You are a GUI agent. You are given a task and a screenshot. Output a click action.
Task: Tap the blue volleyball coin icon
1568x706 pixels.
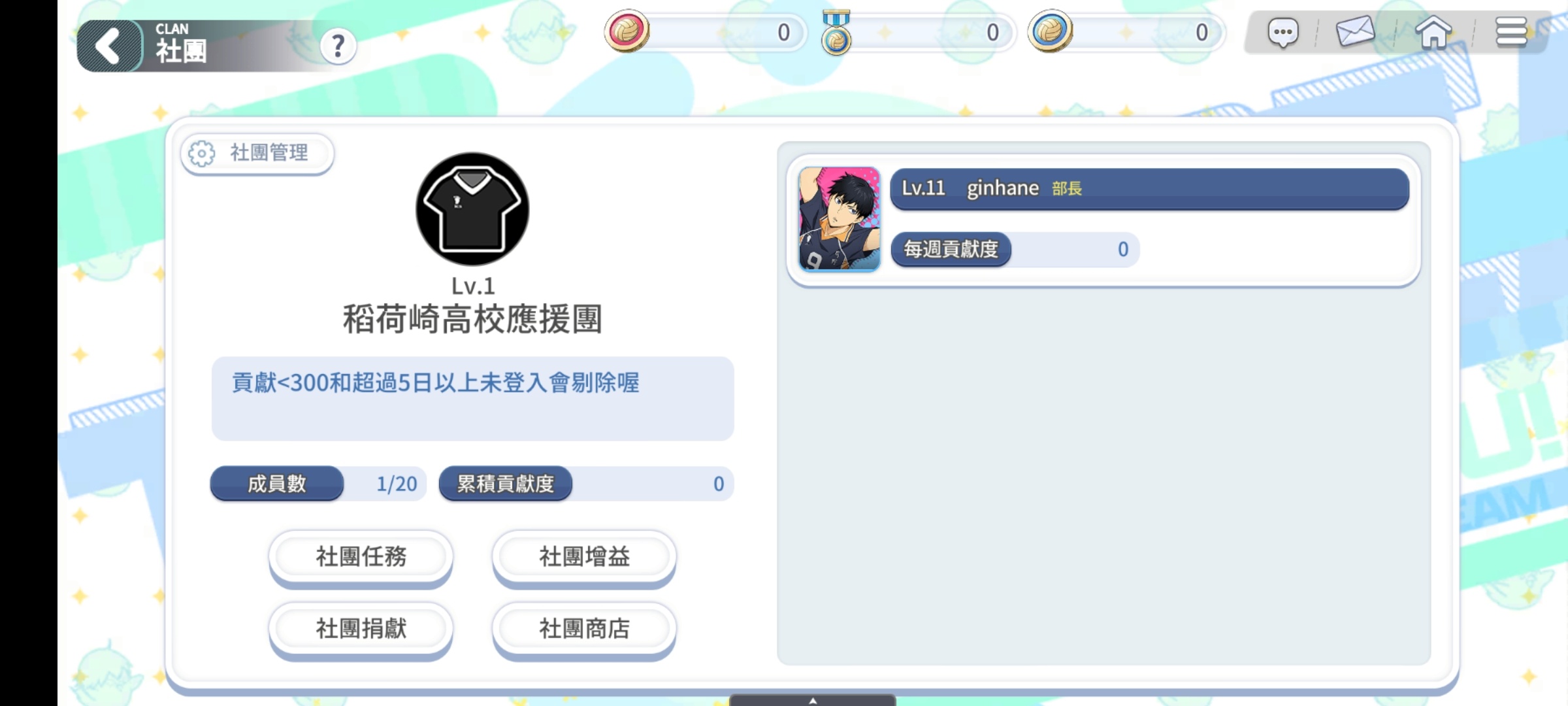tap(1050, 31)
